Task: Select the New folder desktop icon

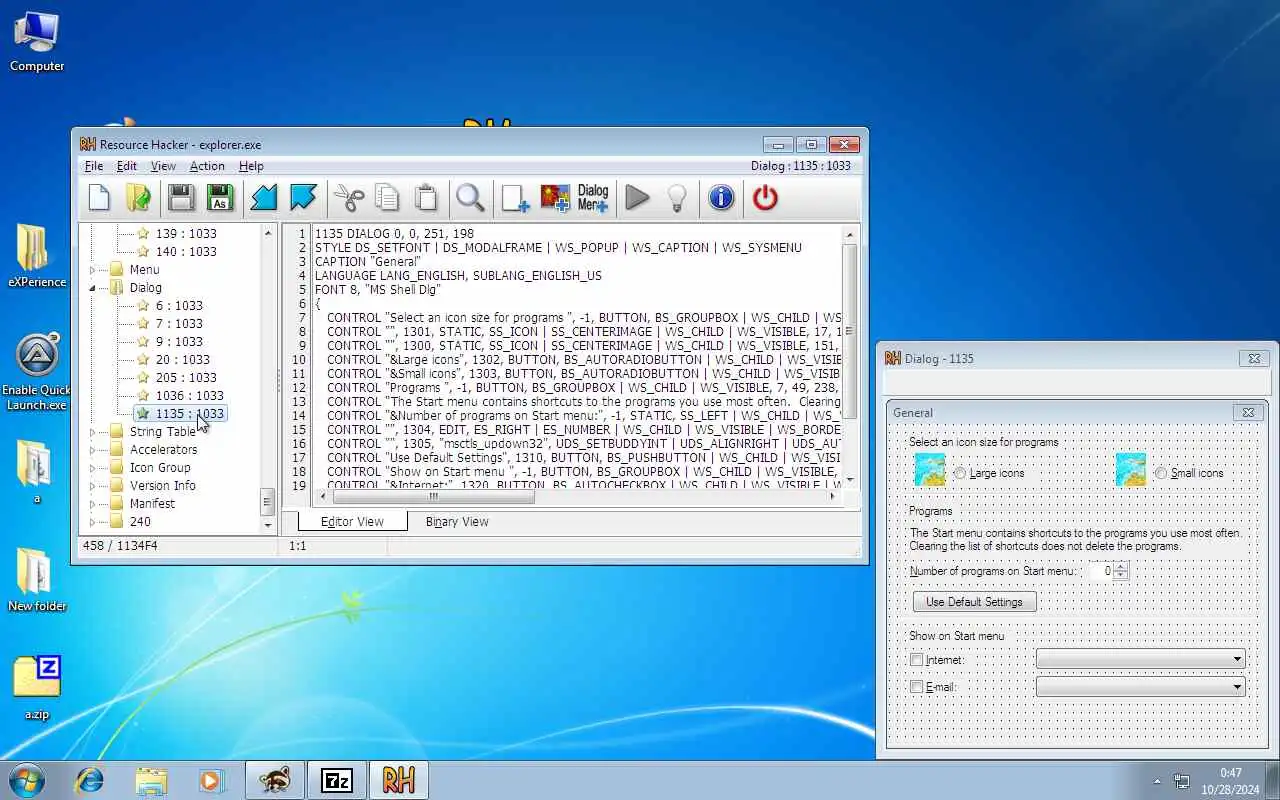Action: pos(37,580)
